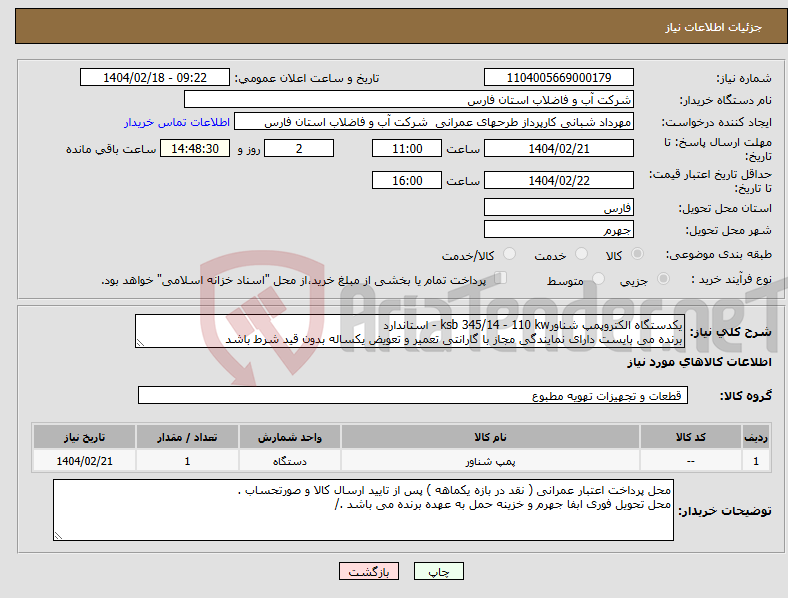Click the چاپ (print) button
788x598 pixels.
[438, 571]
